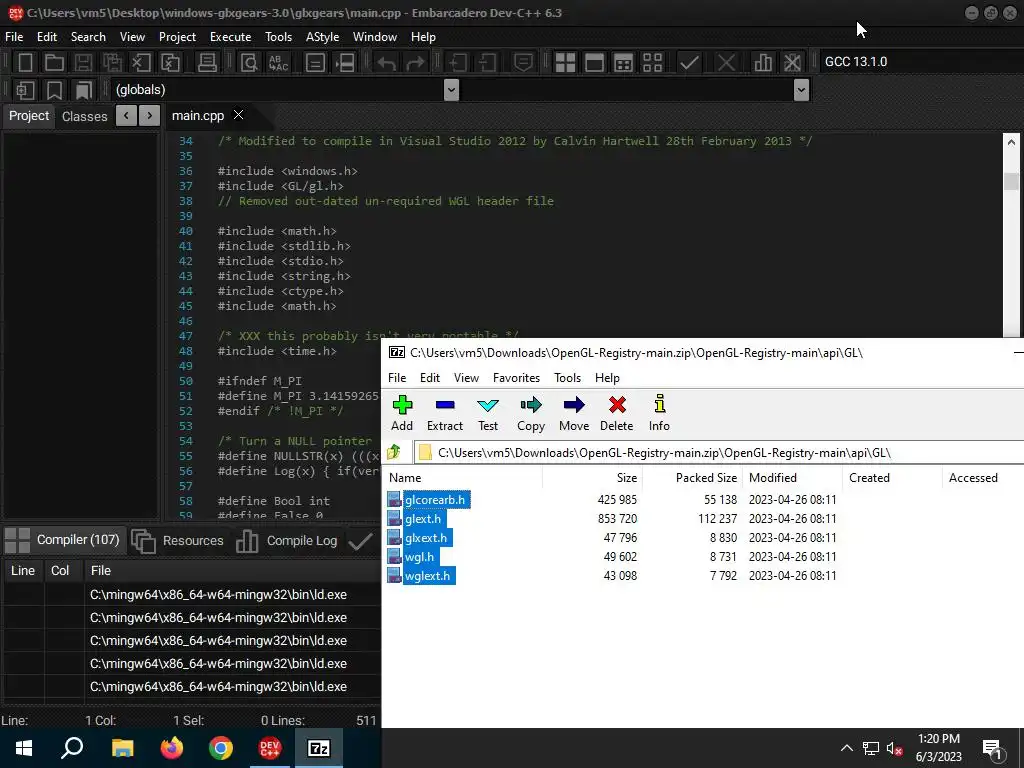Click the Close file icon
The width and height of the screenshot is (1024, 768).
[x=141, y=63]
